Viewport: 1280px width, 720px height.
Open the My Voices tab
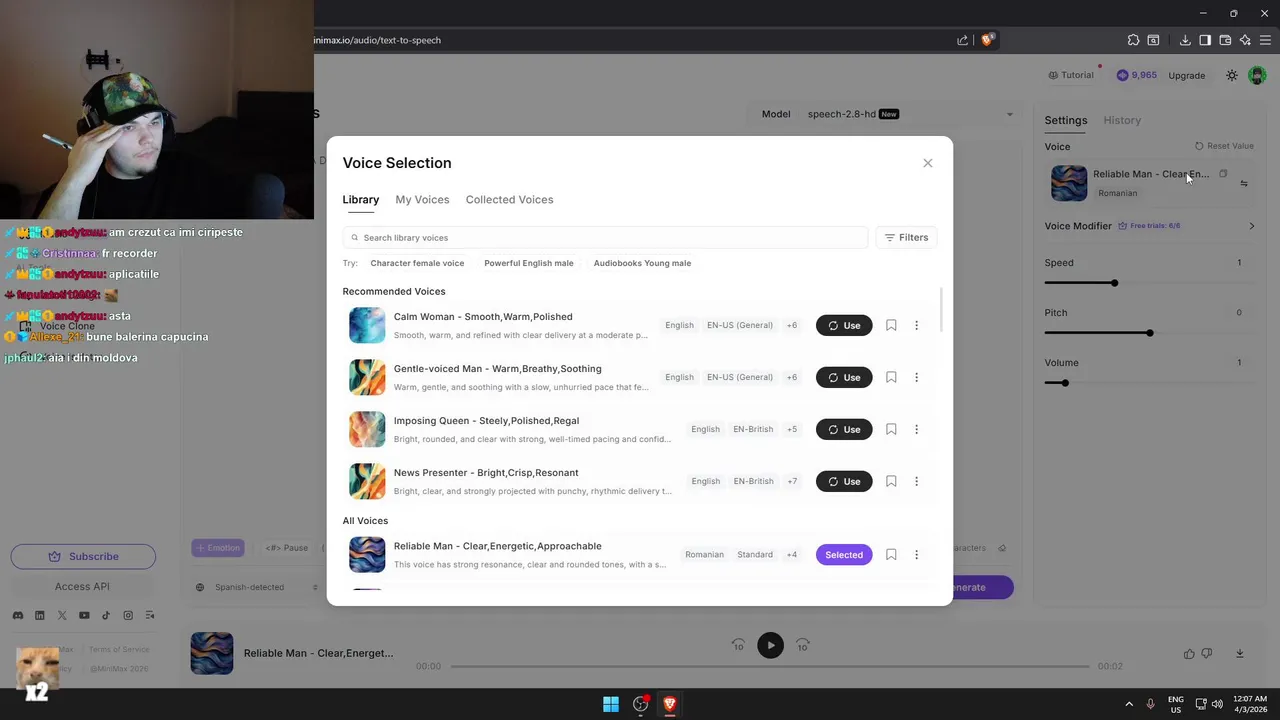coord(422,199)
